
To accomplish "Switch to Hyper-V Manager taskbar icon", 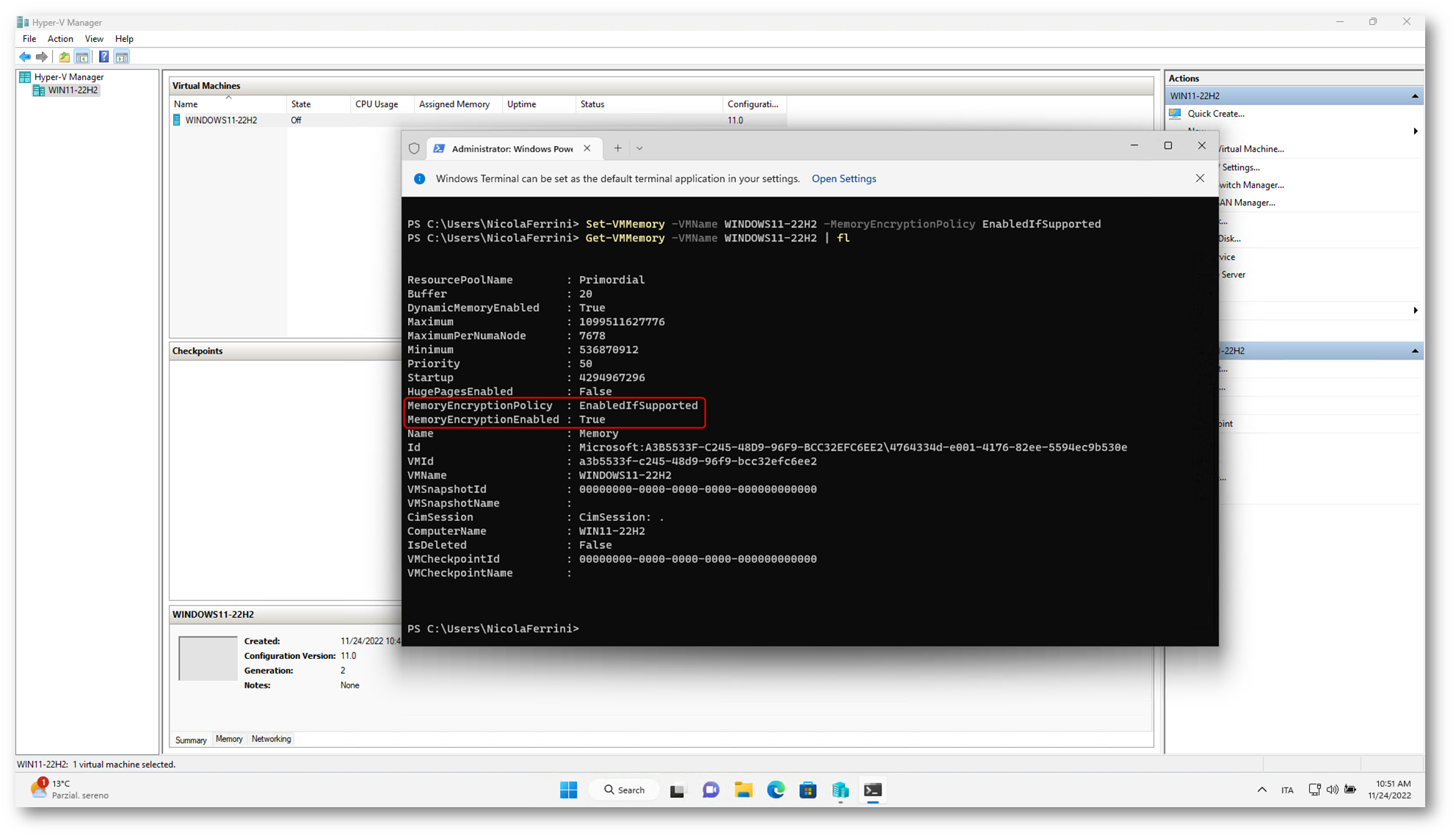I will tap(840, 790).
